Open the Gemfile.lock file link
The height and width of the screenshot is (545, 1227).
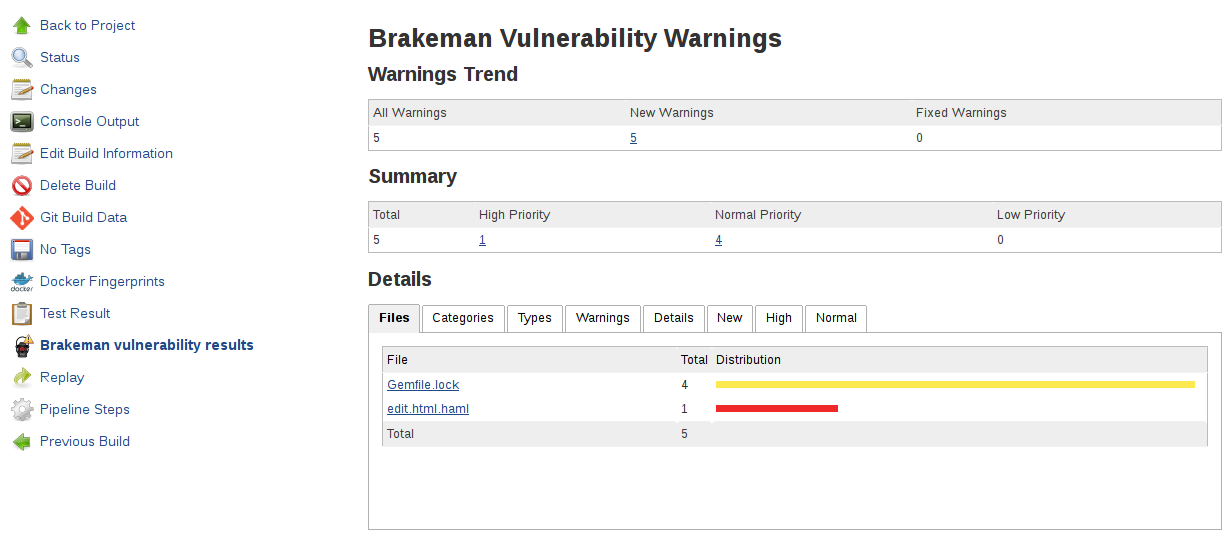pyautogui.click(x=423, y=385)
